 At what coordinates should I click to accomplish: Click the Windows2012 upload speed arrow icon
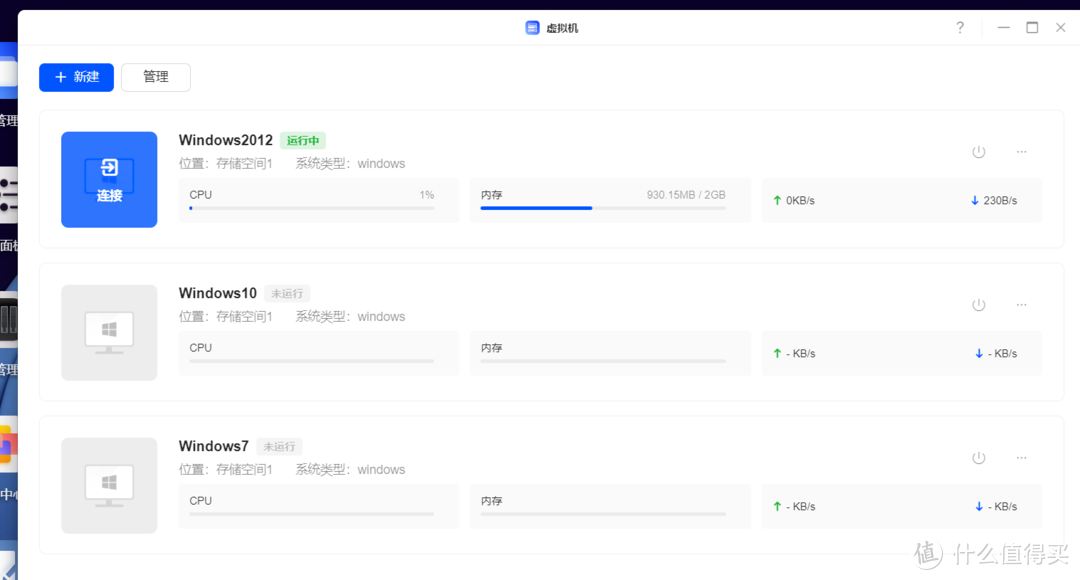tap(777, 201)
